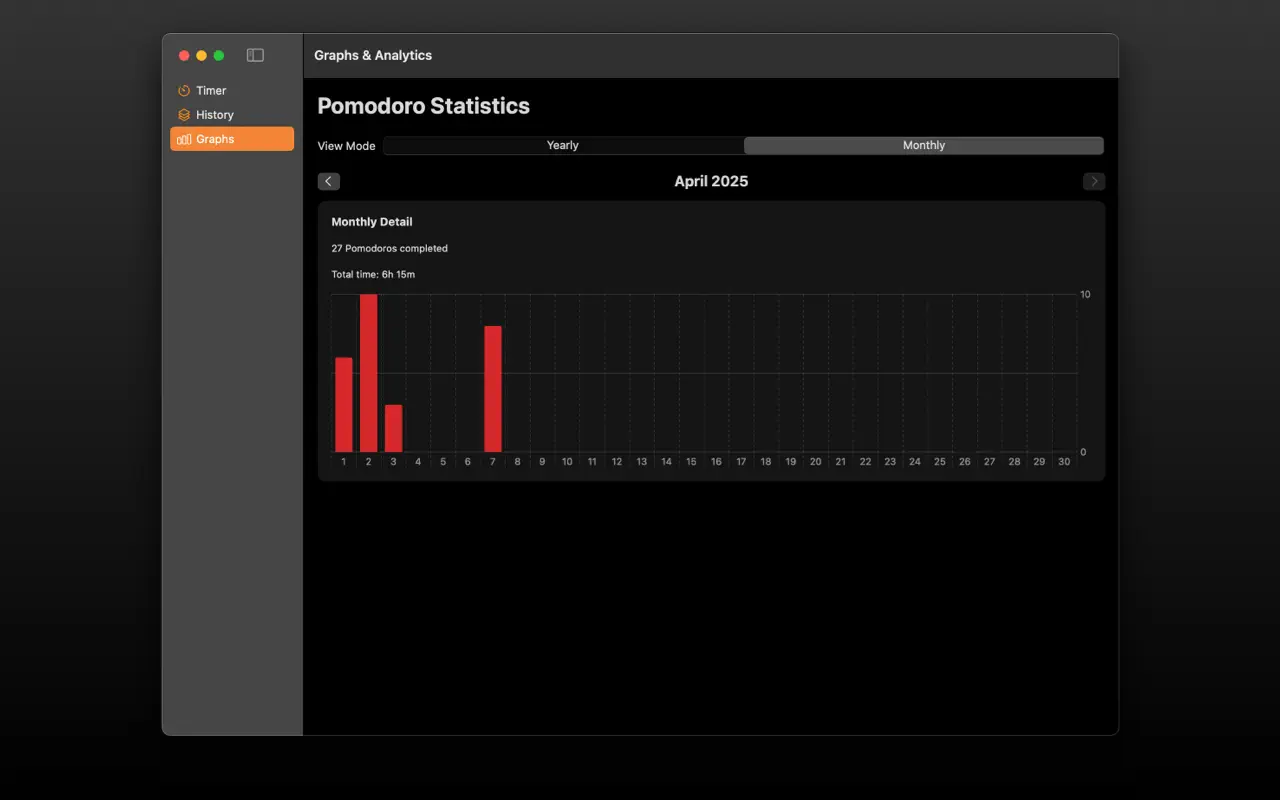Click the red bar for day 1

click(x=344, y=405)
